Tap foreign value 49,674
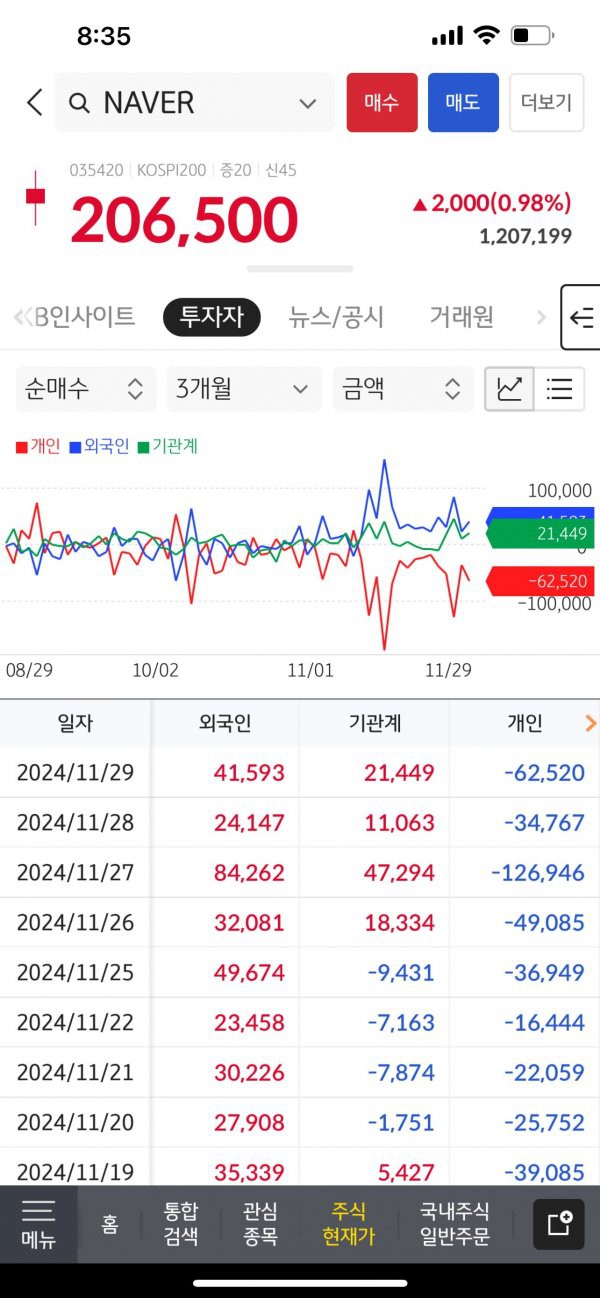 click(249, 972)
